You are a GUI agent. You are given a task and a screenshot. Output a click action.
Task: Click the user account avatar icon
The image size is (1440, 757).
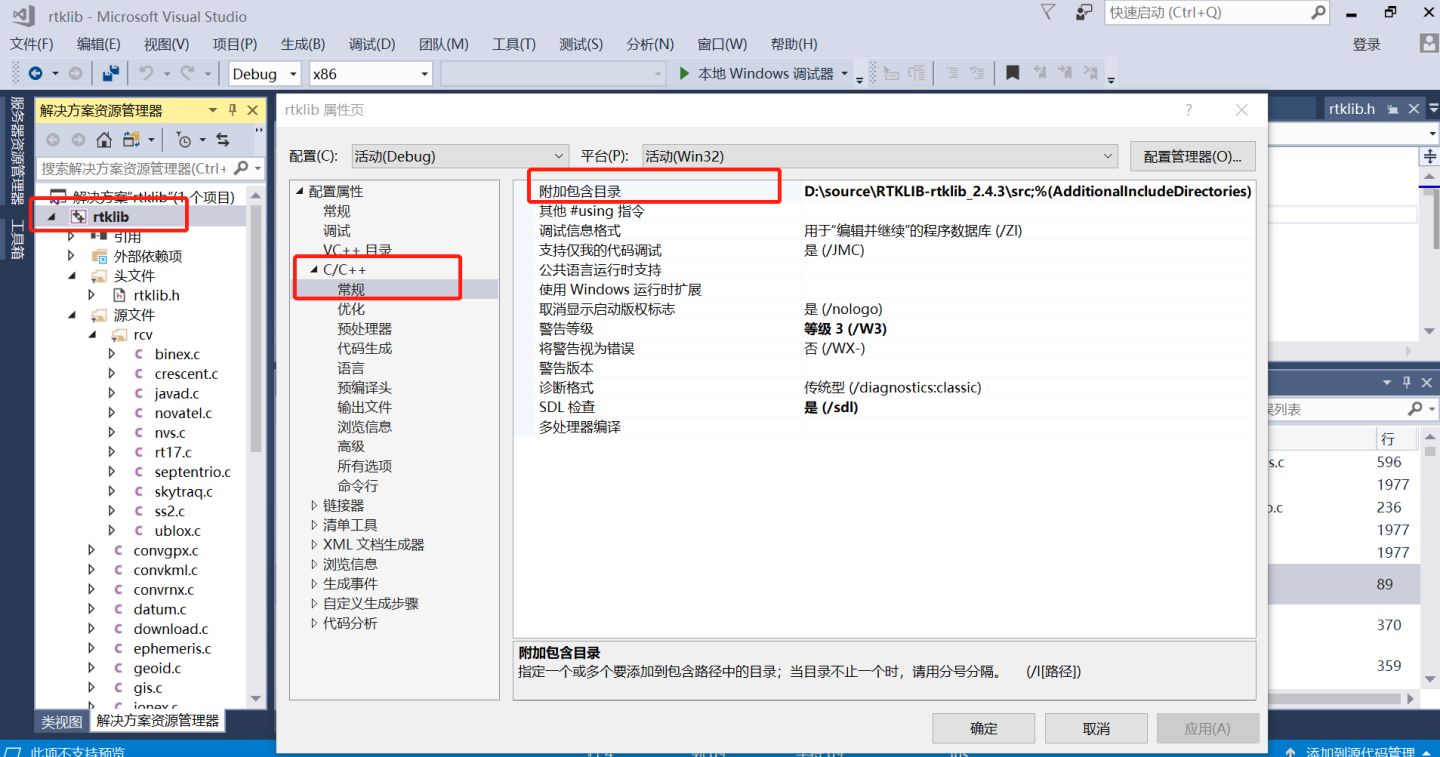[1429, 43]
